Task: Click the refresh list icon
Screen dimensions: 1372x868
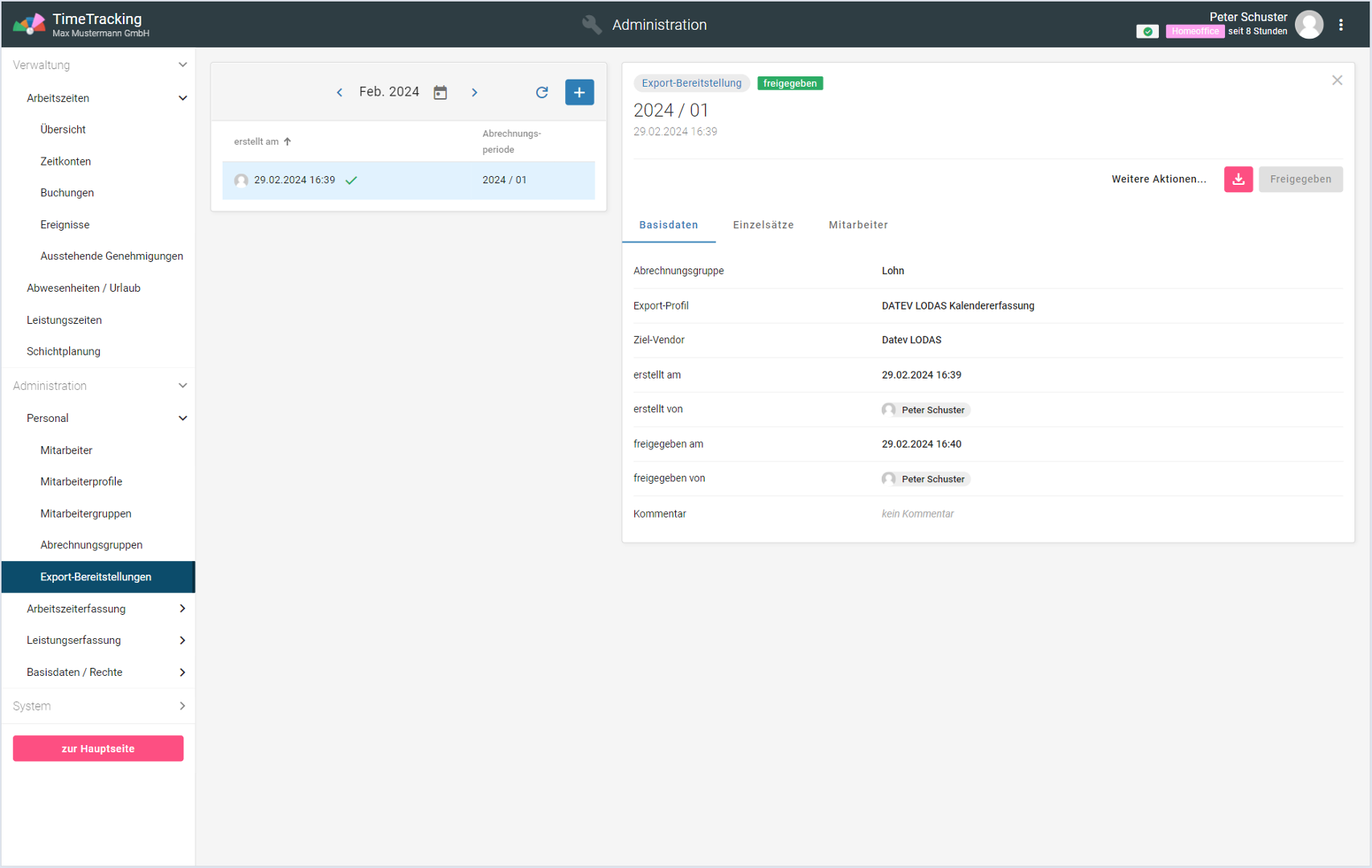Action: pos(542,92)
